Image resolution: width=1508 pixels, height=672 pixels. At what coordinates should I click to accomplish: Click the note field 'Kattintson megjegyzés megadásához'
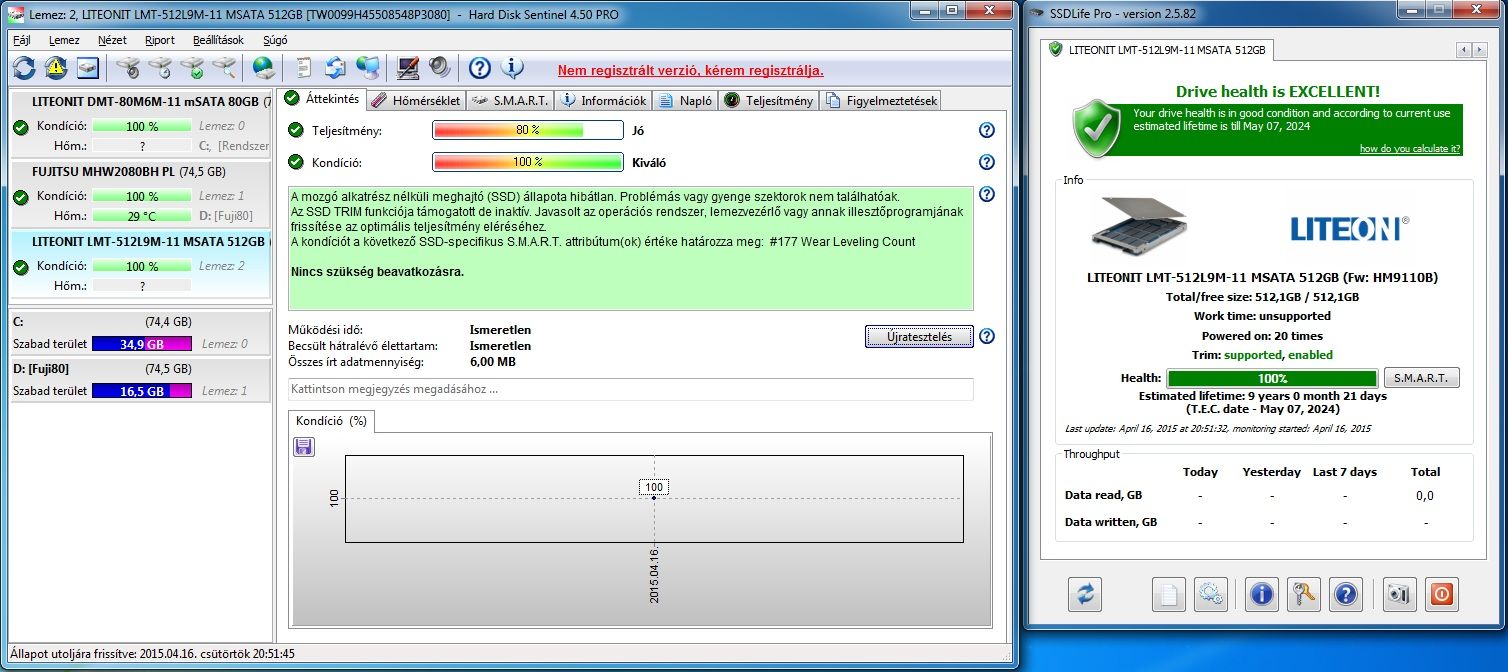point(630,389)
